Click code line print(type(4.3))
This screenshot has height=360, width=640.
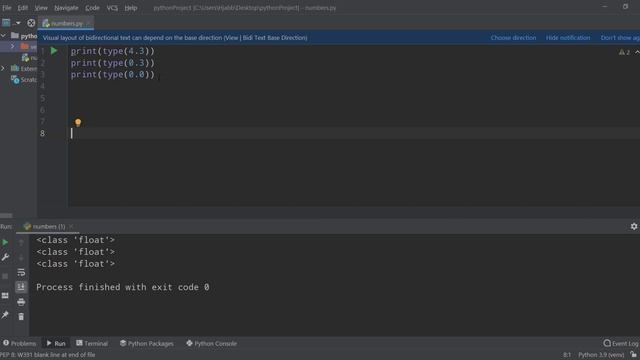113,51
